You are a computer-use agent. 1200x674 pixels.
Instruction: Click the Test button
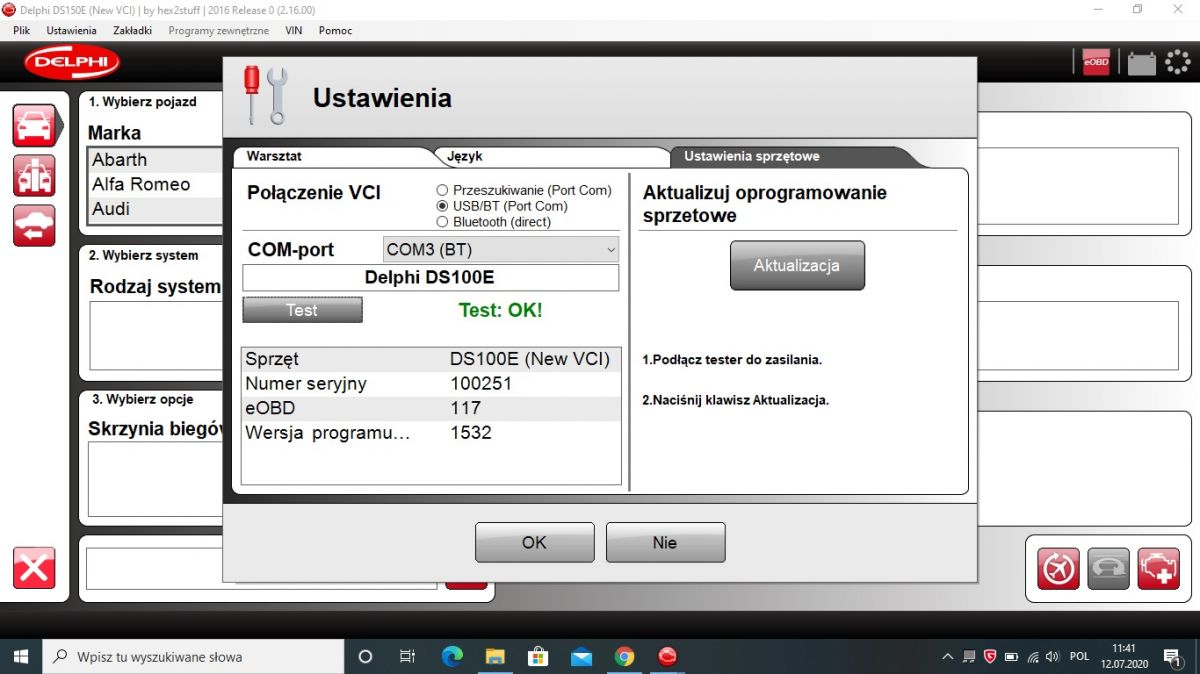tap(302, 310)
